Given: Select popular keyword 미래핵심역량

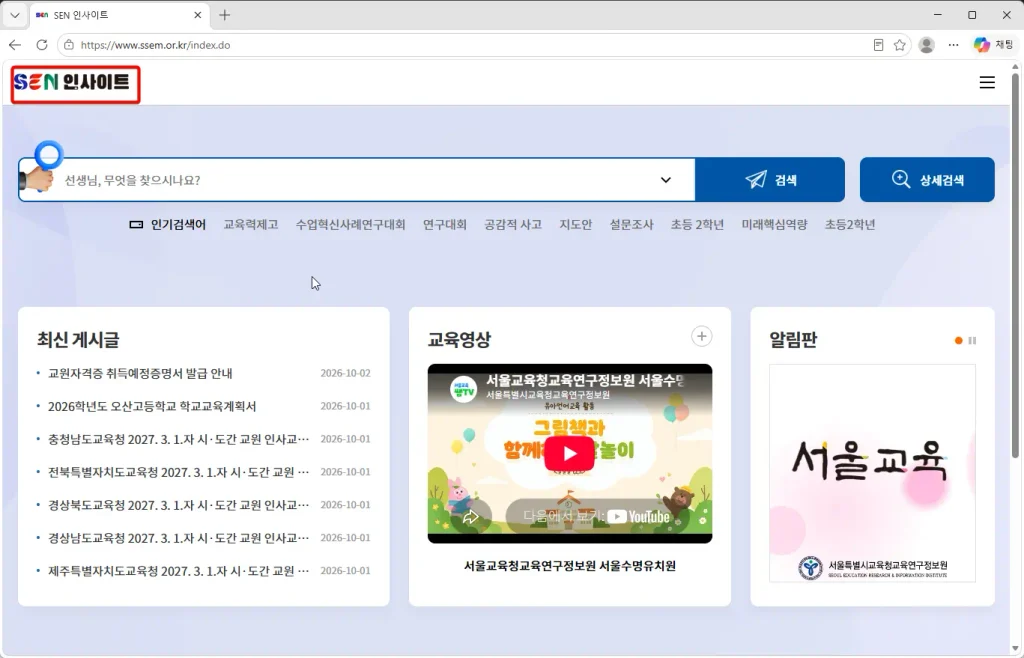Looking at the screenshot, I should tap(775, 225).
